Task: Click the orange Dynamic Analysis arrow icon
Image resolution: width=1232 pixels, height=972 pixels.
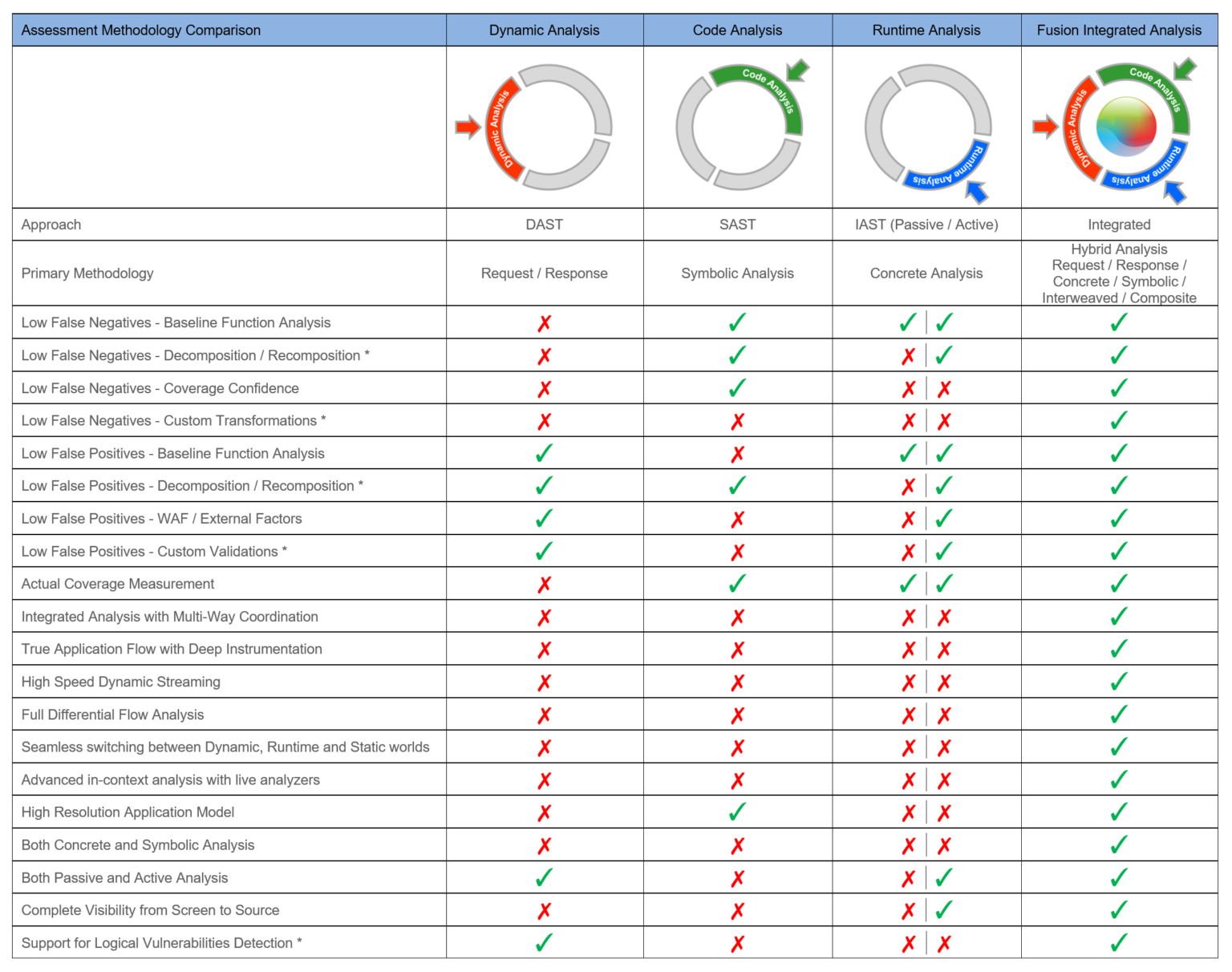Action: tap(469, 127)
